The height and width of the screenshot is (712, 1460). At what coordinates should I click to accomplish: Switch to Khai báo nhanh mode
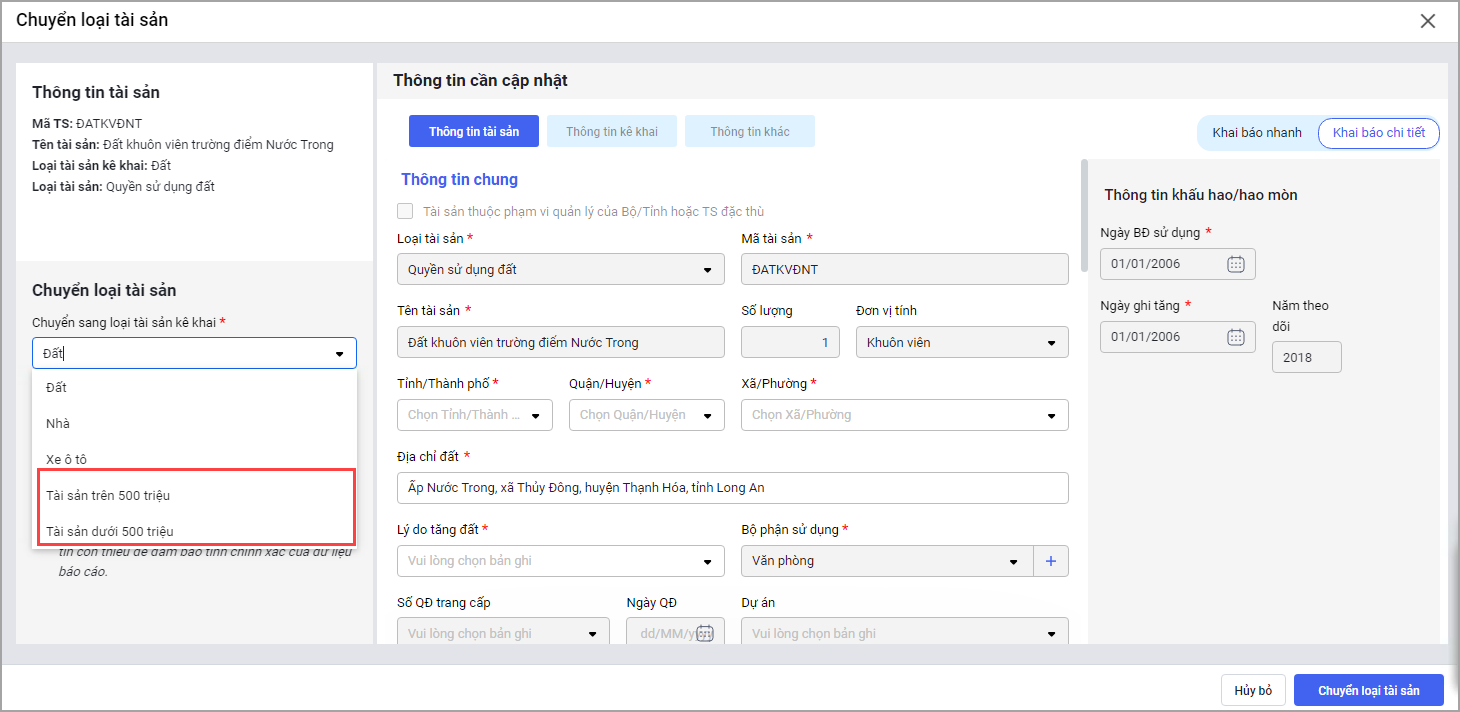pyautogui.click(x=1257, y=133)
